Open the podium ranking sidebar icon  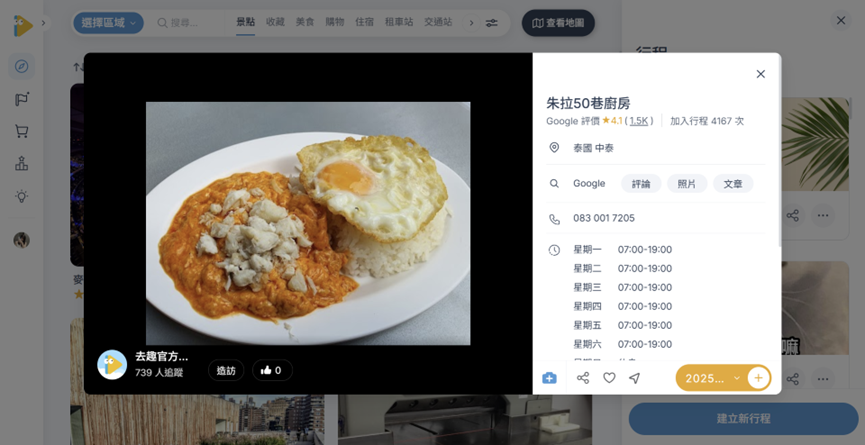22,163
